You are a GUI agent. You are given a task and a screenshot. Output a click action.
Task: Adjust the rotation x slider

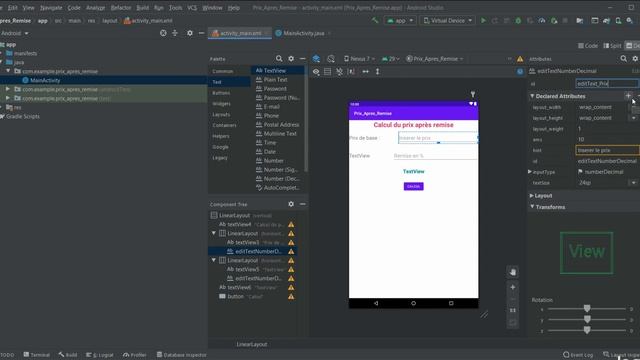pos(587,309)
